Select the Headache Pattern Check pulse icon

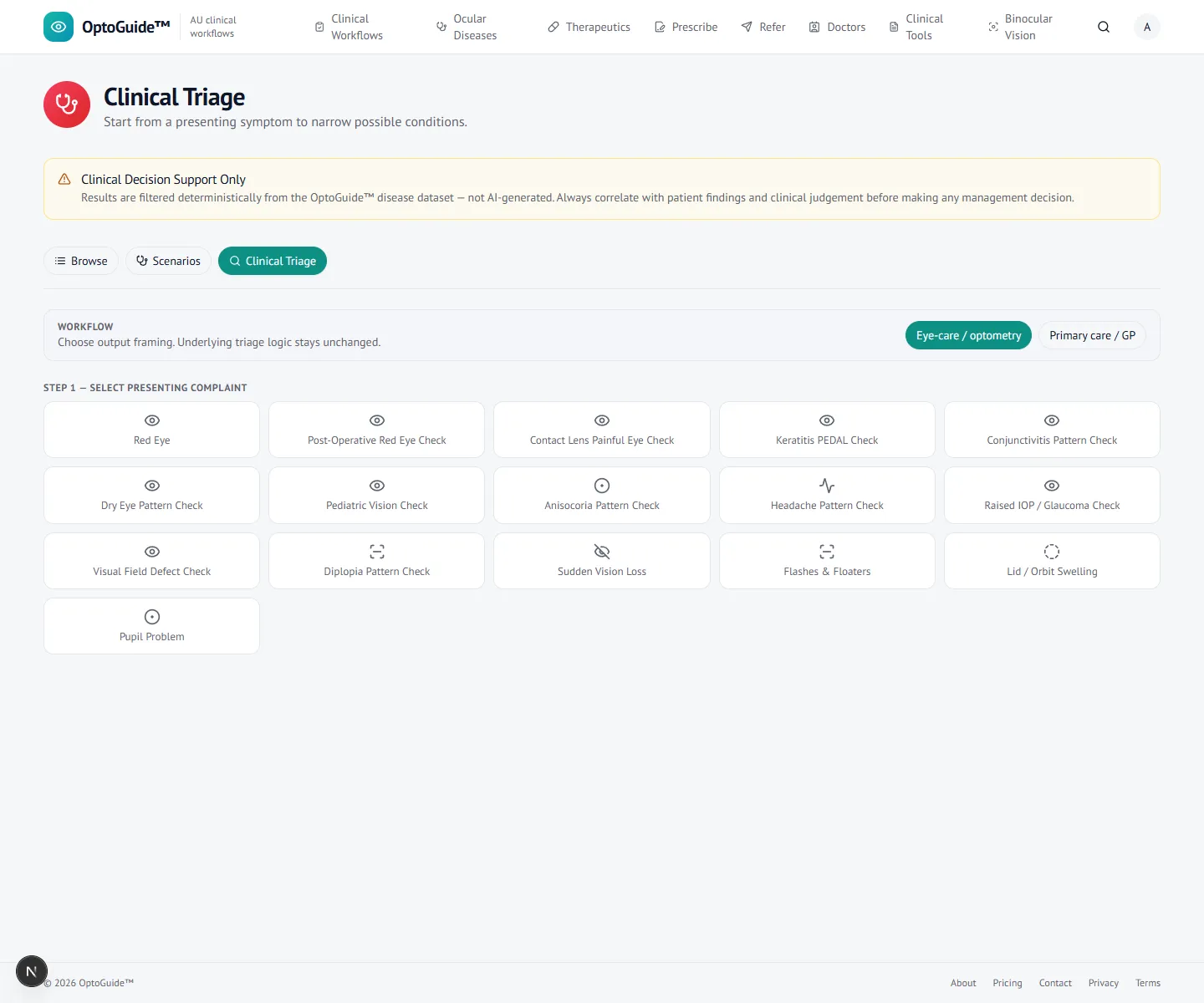tap(827, 486)
